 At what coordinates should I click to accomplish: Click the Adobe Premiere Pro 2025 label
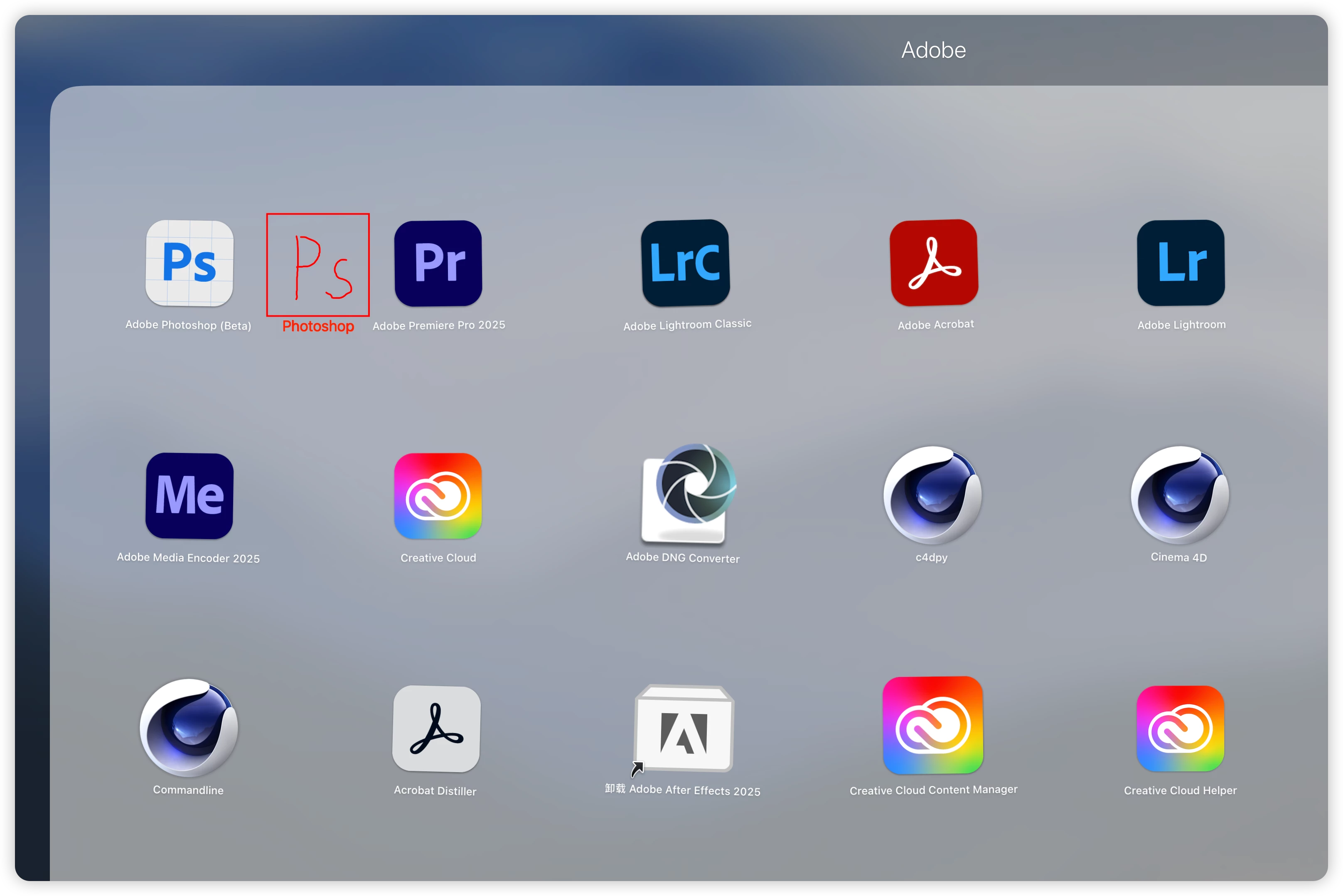click(x=439, y=325)
